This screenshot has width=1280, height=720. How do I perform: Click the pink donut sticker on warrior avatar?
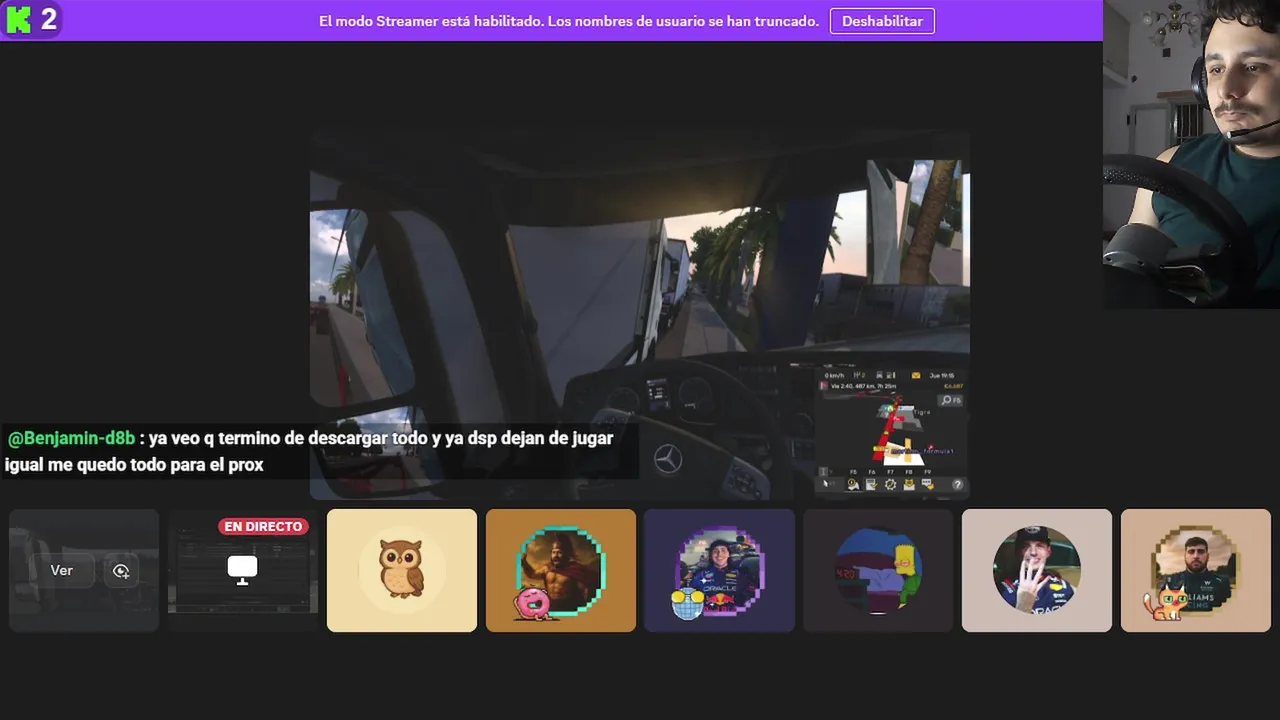tap(532, 603)
